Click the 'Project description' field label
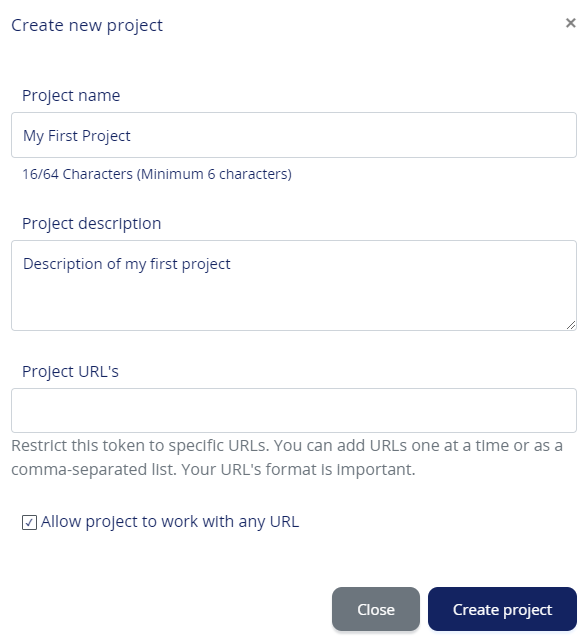588x641 pixels. (x=92, y=224)
